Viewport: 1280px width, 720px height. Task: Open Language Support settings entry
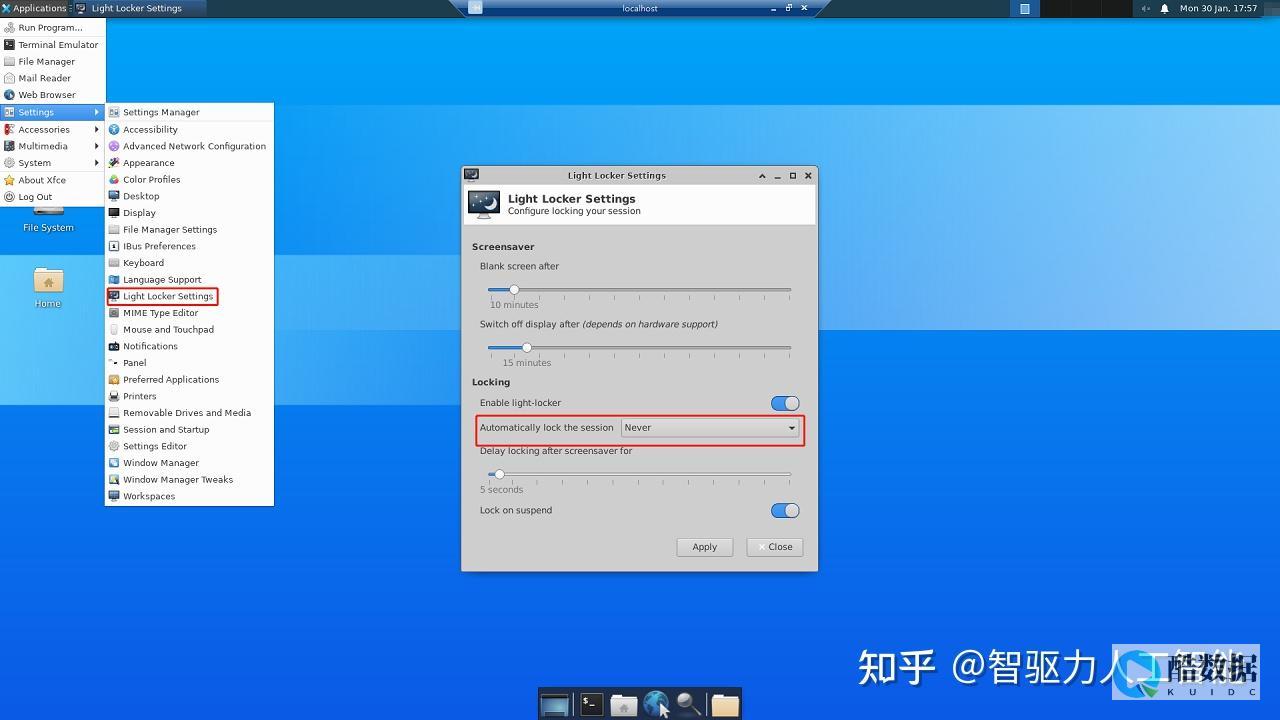189,280
